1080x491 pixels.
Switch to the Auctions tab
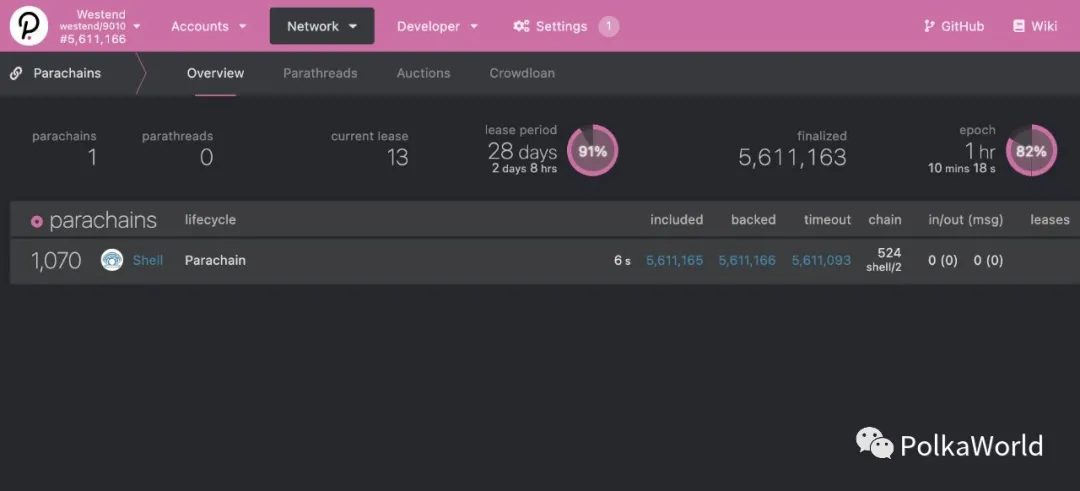click(x=424, y=73)
